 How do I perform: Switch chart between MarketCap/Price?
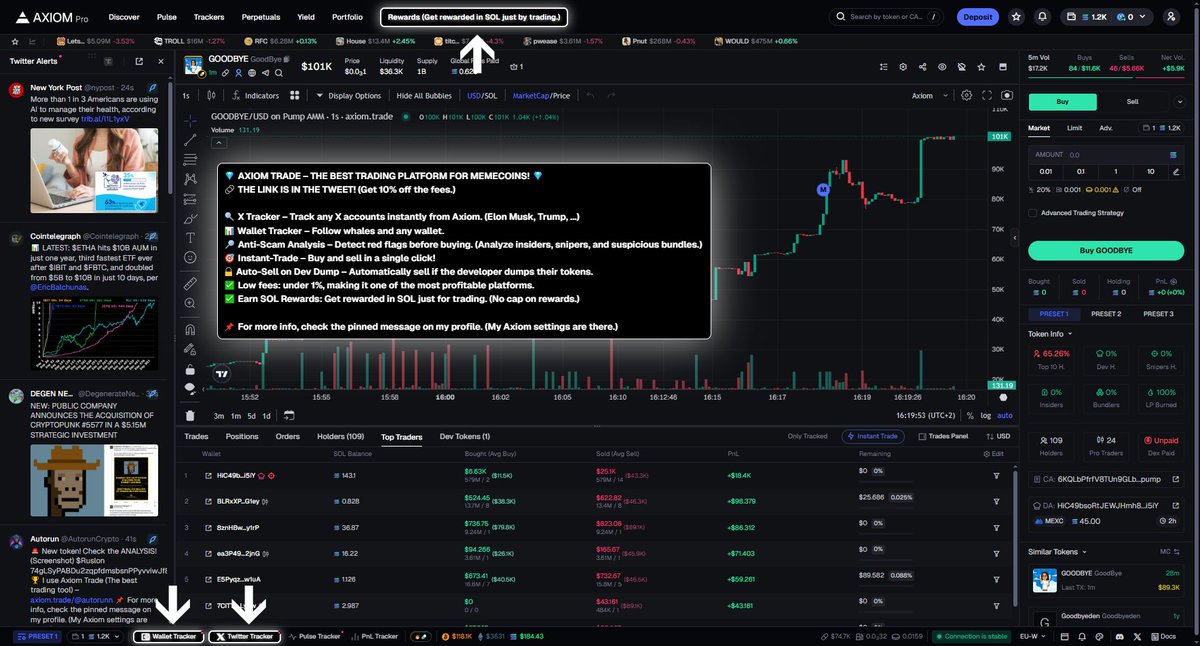[x=541, y=96]
